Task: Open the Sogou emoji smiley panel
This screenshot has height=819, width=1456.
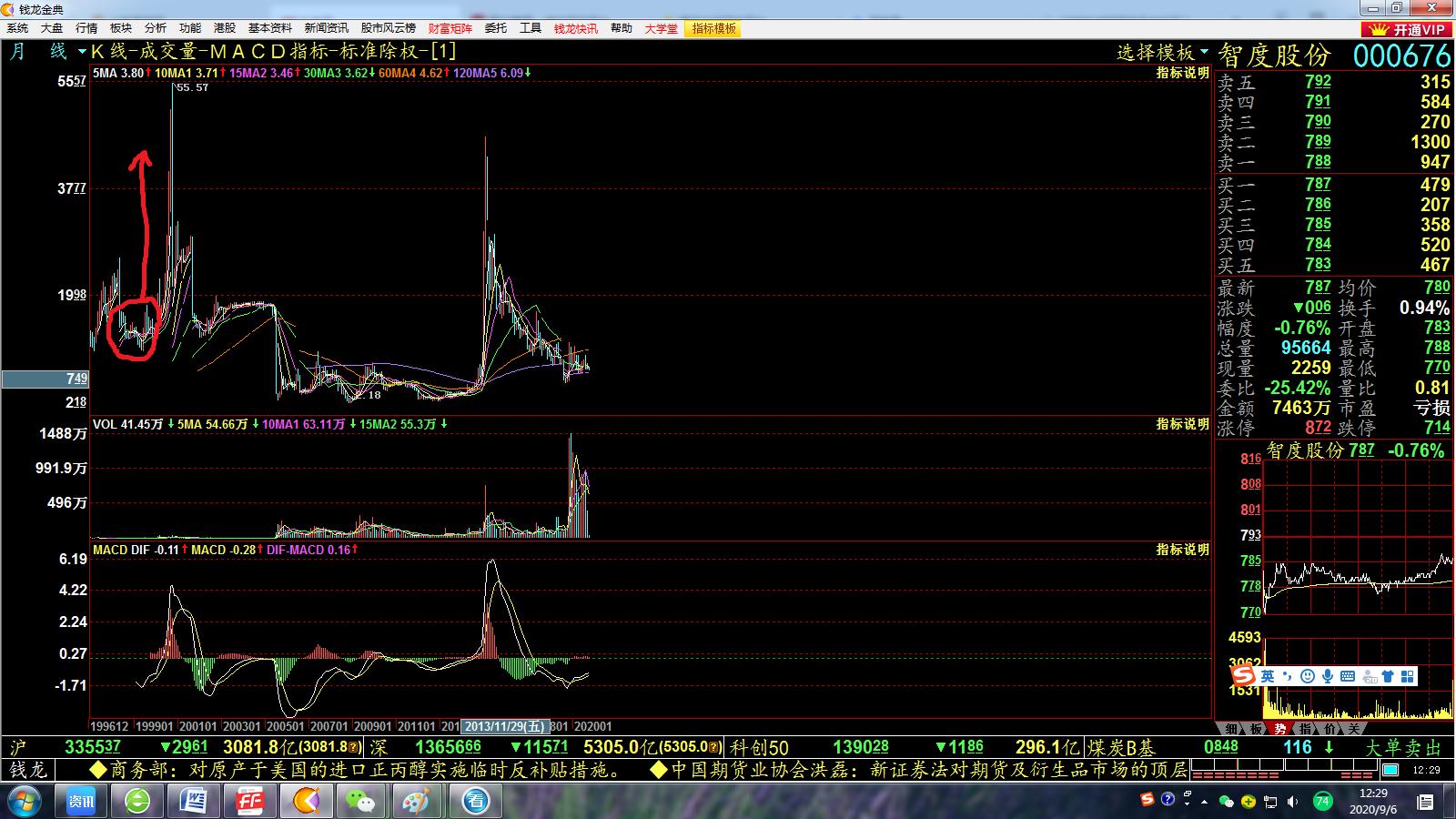Action: [1308, 676]
